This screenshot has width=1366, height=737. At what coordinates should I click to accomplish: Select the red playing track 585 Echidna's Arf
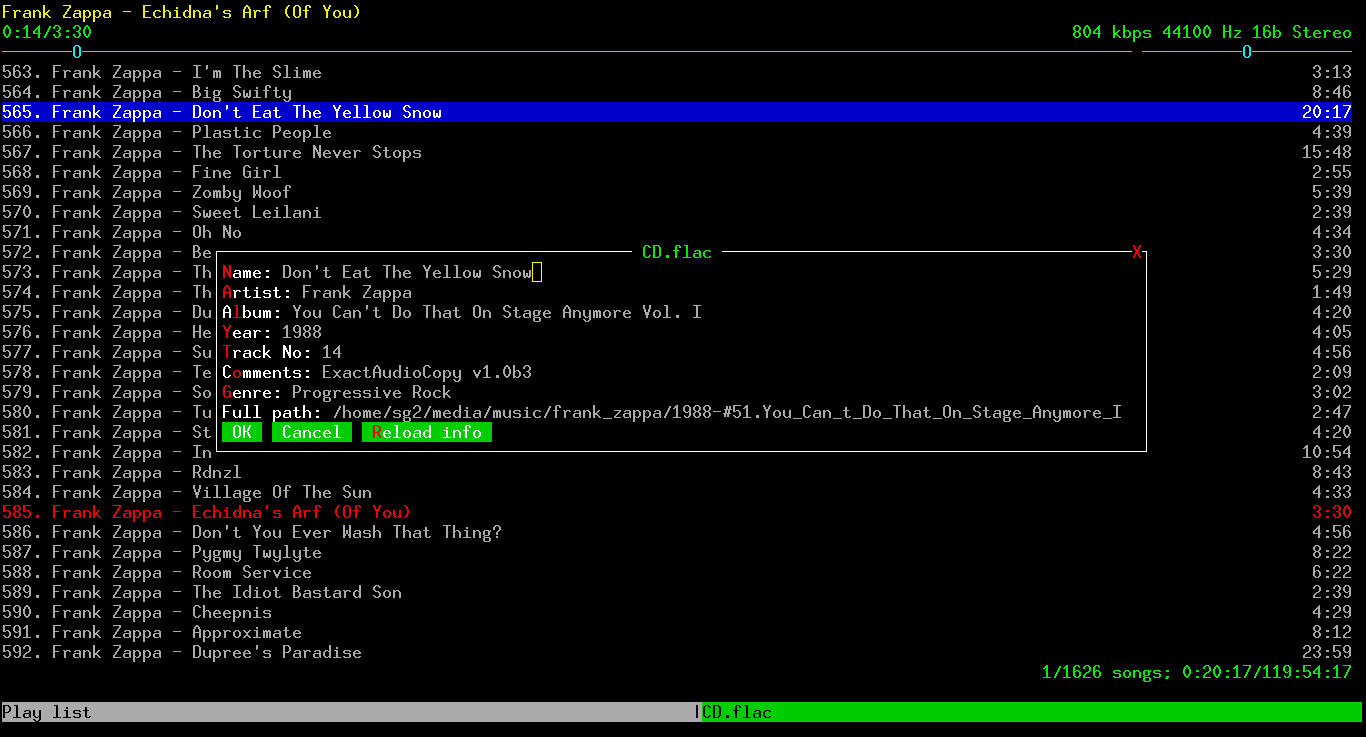pyautogui.click(x=677, y=512)
